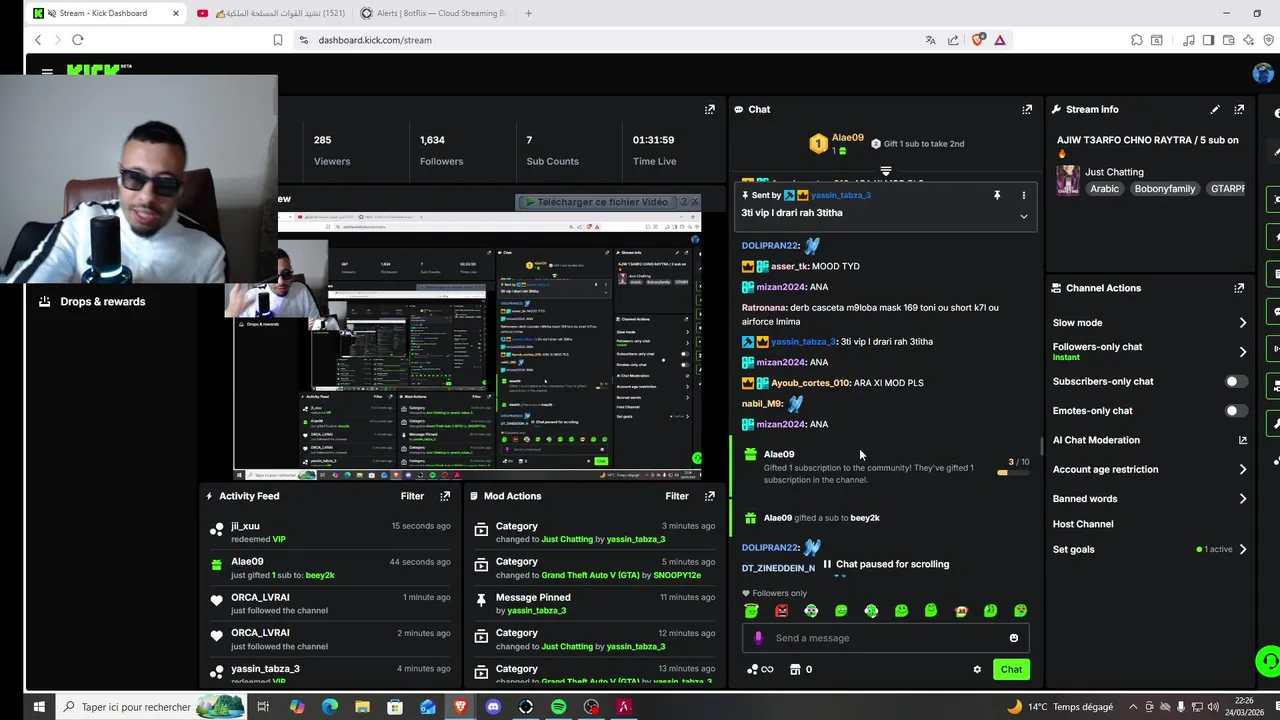Screen dimensions: 1280x720
Task: Open Brave Rewards triangle icon
Action: (999, 40)
